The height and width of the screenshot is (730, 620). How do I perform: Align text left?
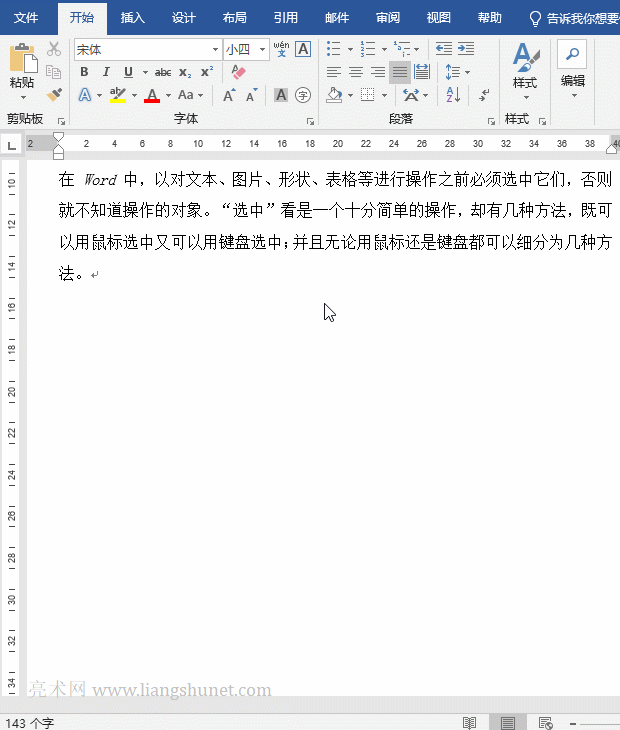click(x=334, y=72)
